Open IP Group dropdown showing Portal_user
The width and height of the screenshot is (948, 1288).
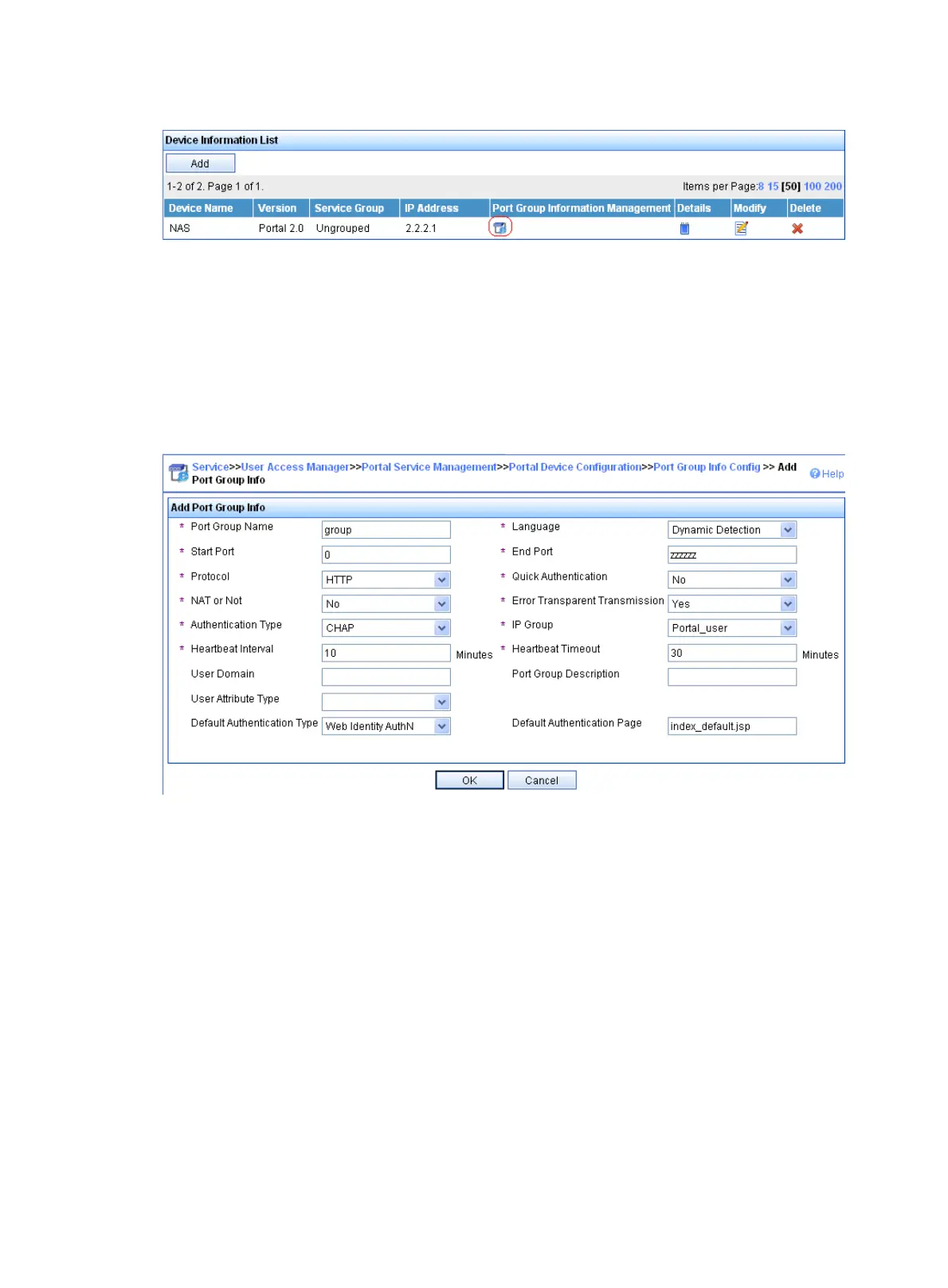click(732, 628)
